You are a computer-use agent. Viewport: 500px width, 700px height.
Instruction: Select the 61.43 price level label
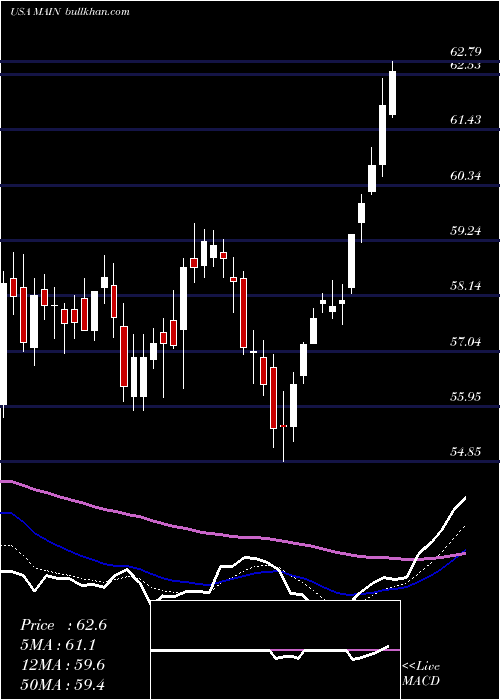[466, 120]
